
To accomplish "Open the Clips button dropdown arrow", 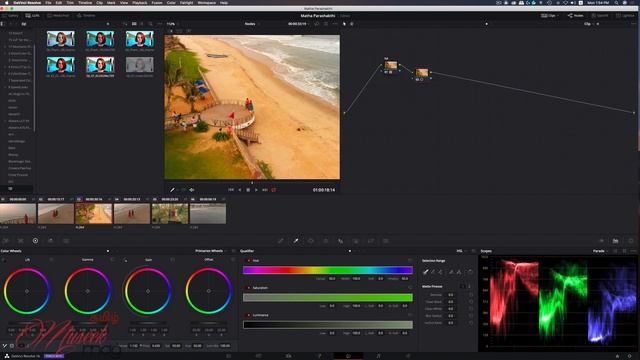I will point(558,16).
